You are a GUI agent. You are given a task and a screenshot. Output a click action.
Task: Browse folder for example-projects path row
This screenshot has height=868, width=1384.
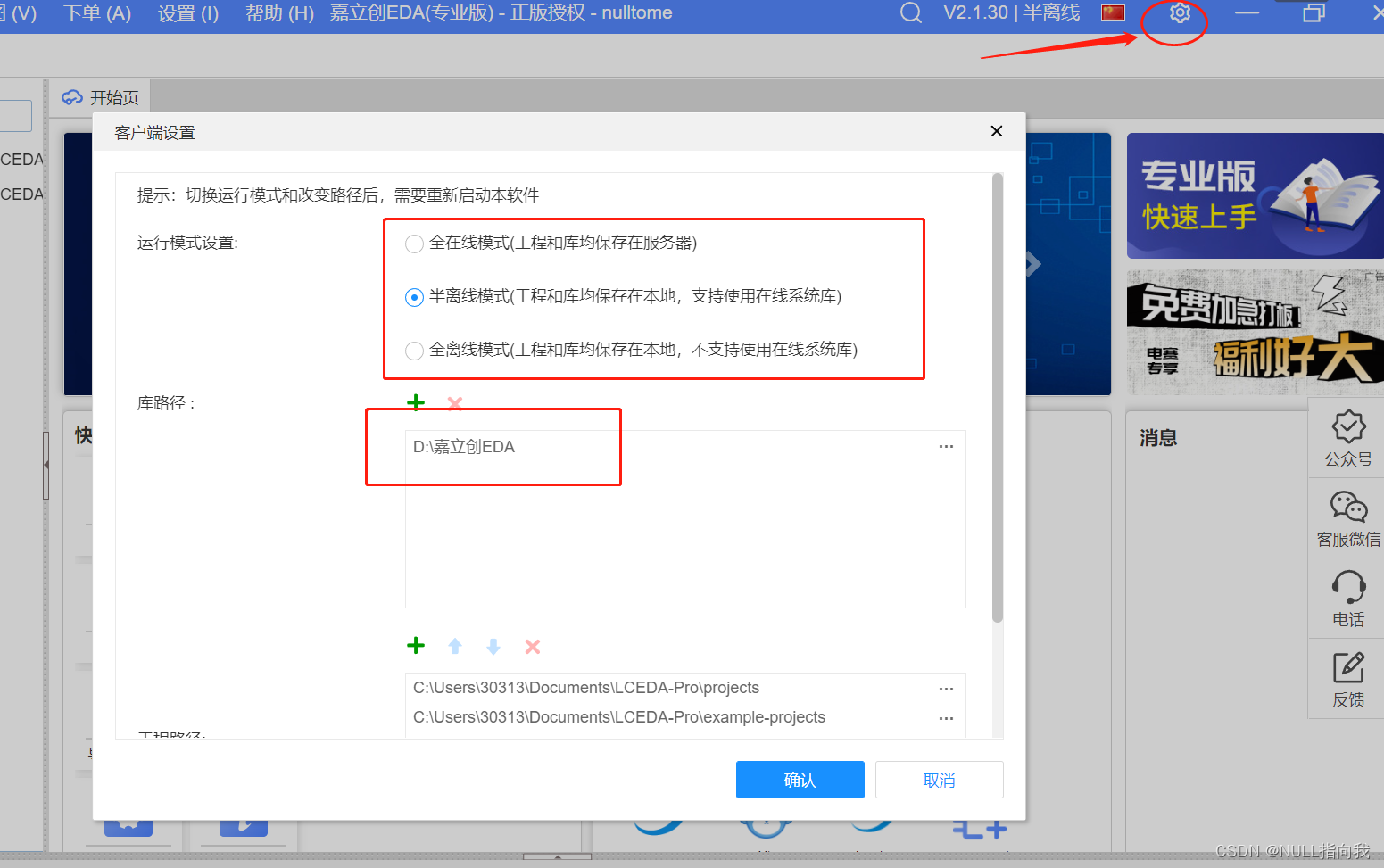click(x=946, y=718)
